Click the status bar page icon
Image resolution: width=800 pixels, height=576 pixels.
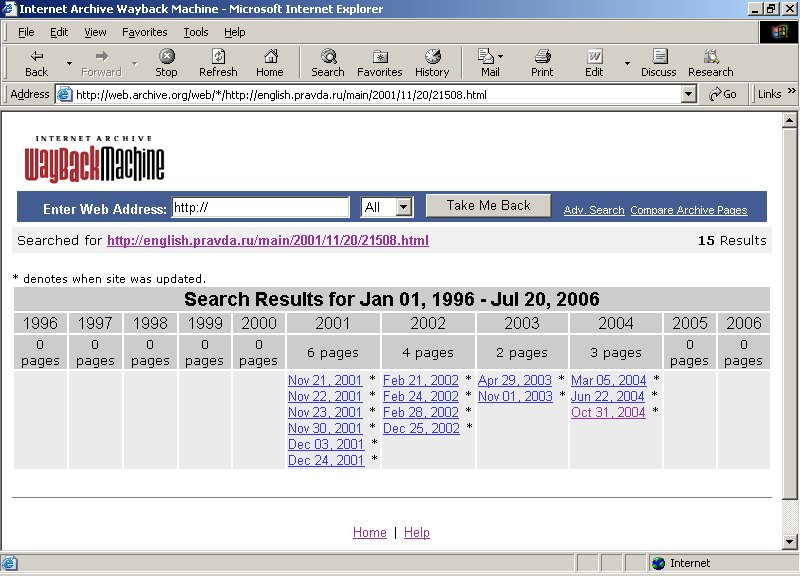[10, 563]
